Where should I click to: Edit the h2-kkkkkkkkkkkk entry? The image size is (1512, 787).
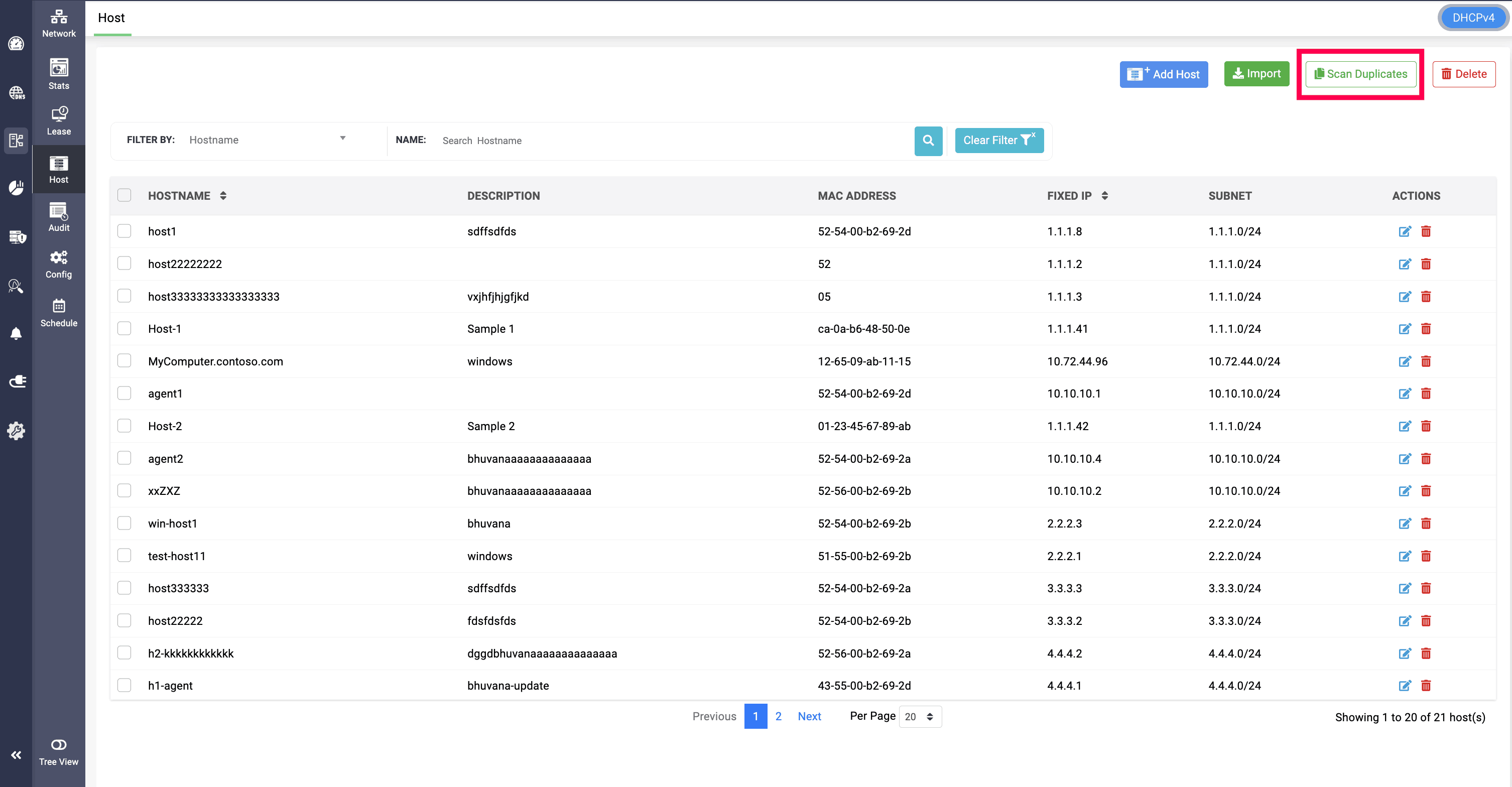[1405, 653]
